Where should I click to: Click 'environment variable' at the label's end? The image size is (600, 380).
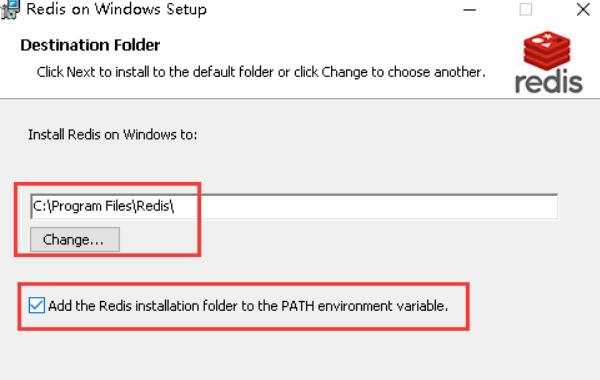pyautogui.click(x=383, y=306)
